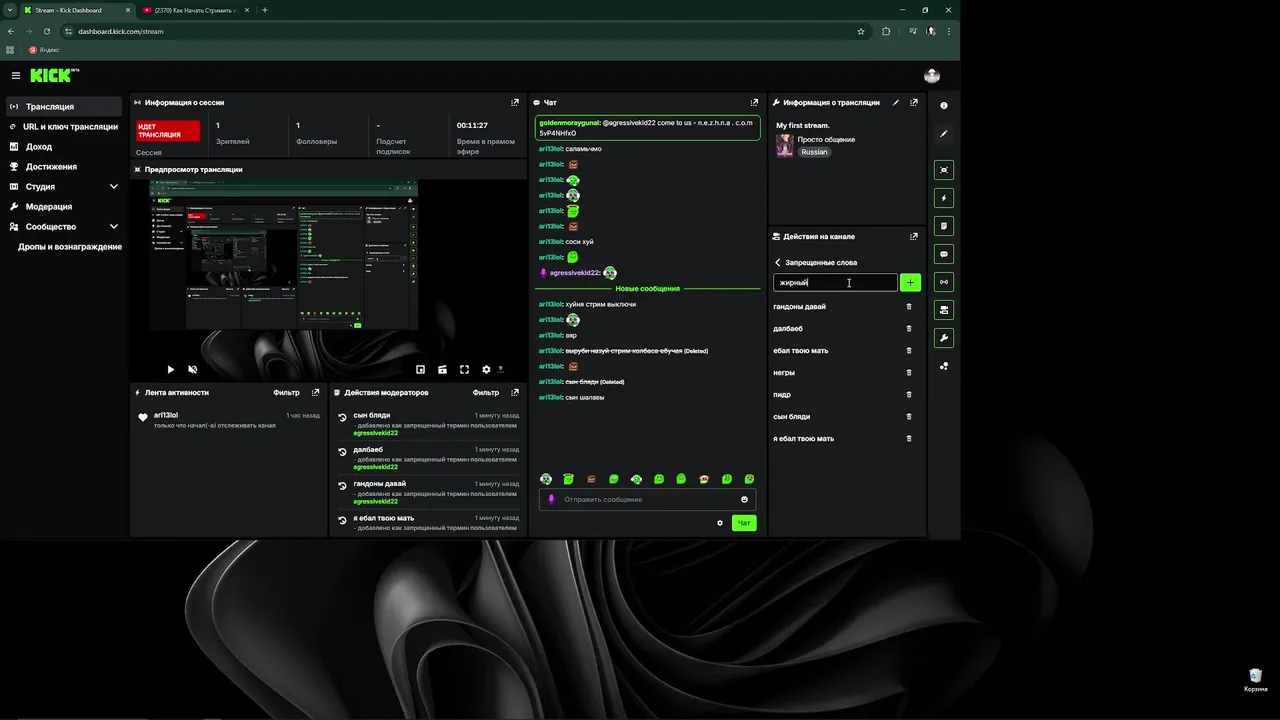This screenshot has width=1280, height=720.
Task: Open the Корзина desktop icon
Action: click(1255, 680)
